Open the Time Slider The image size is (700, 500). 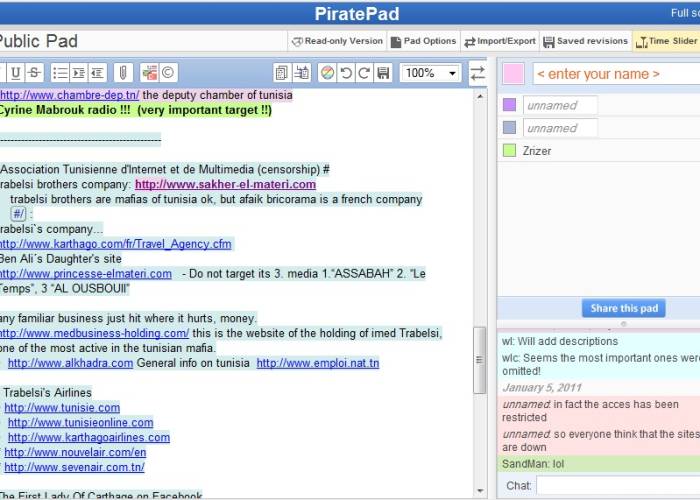(667, 41)
